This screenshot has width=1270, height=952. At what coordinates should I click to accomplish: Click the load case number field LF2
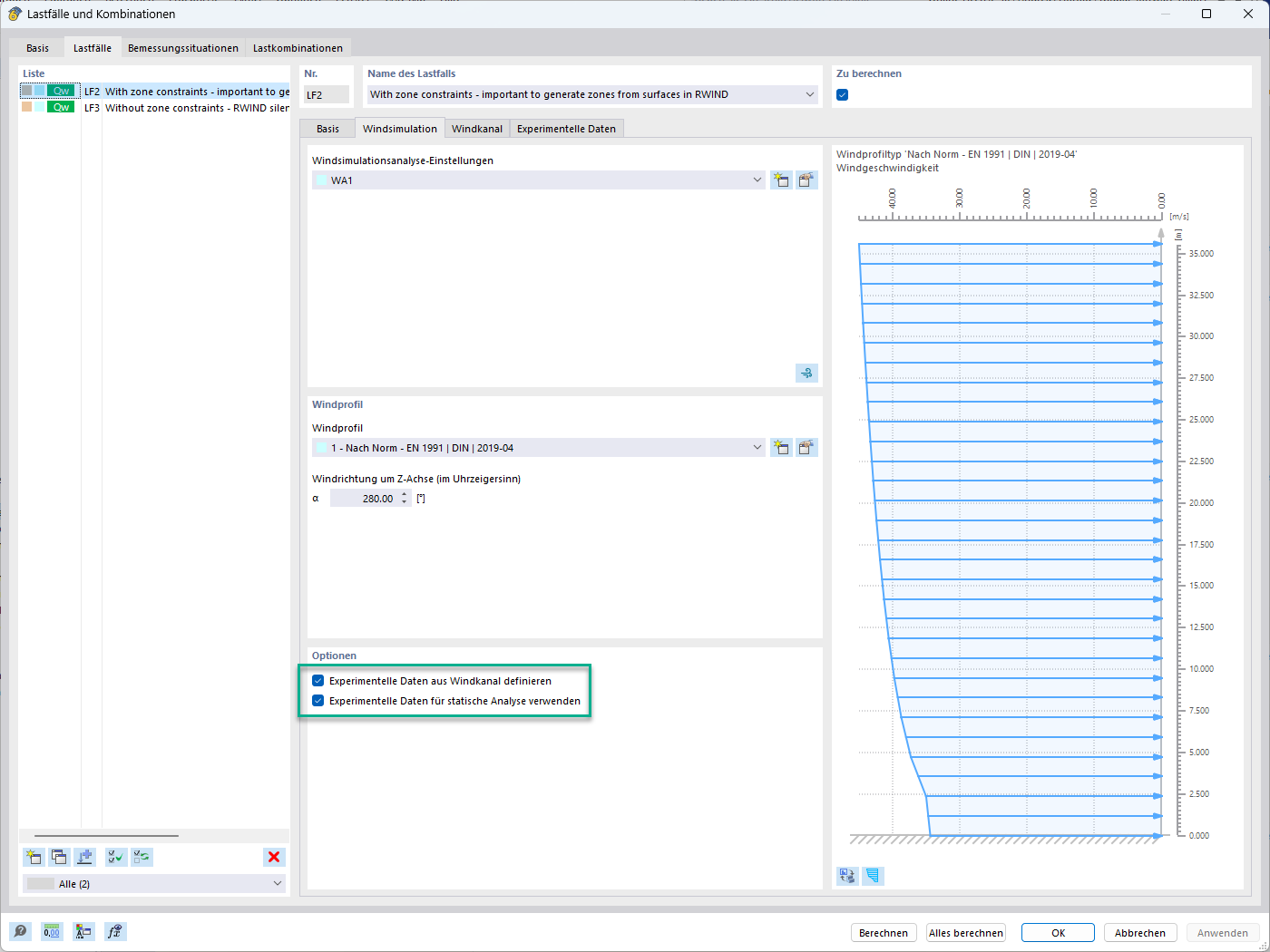point(327,94)
